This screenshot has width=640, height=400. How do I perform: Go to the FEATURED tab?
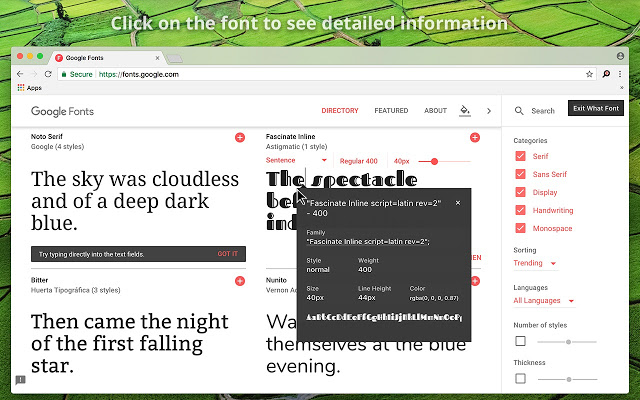coord(391,111)
